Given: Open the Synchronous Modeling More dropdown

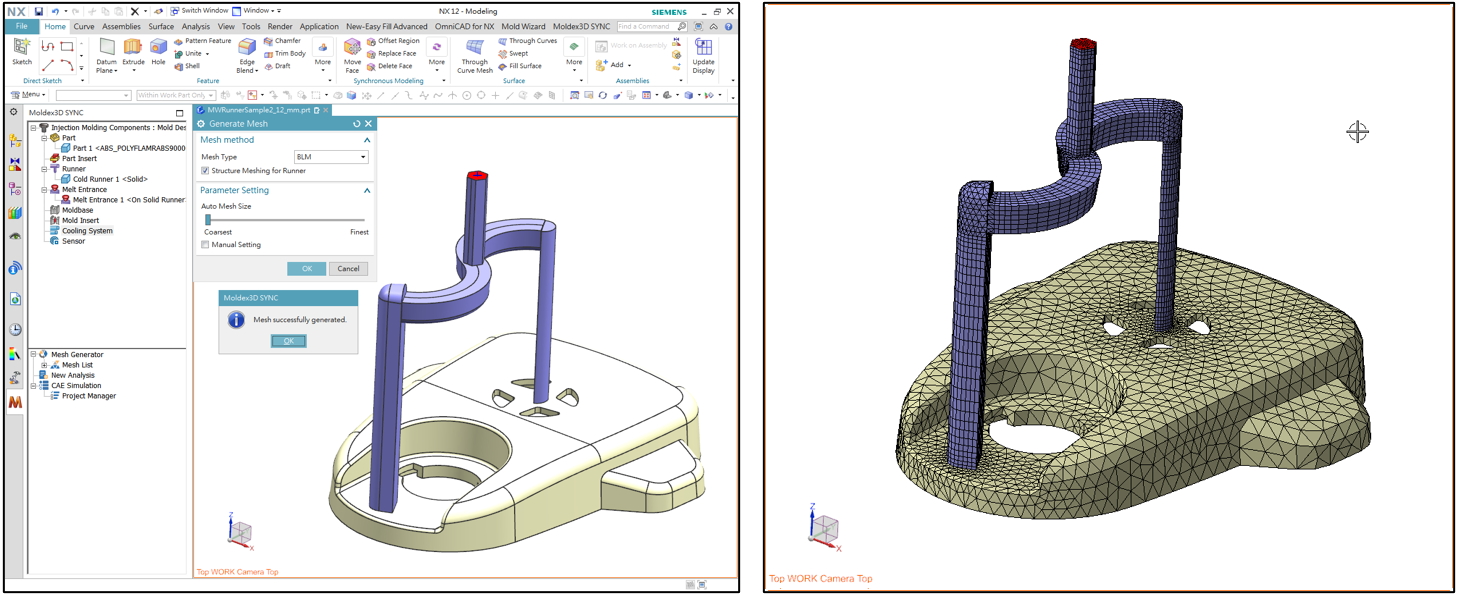Looking at the screenshot, I should (x=437, y=53).
